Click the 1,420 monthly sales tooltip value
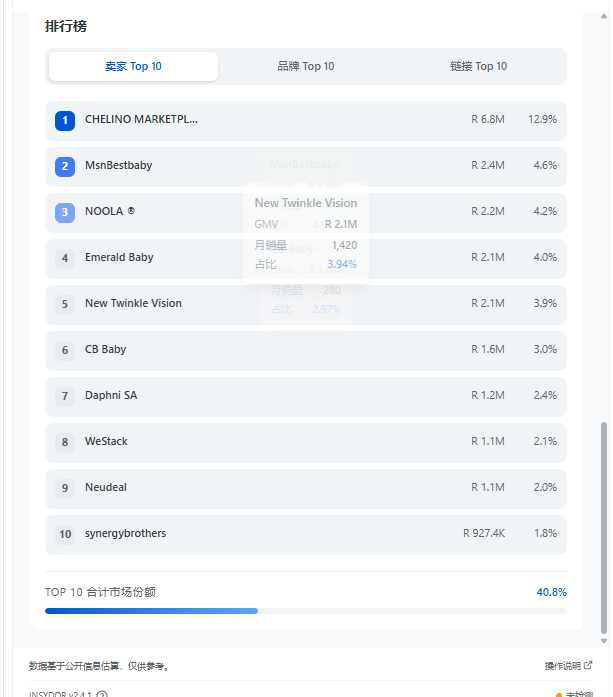Viewport: 613px width, 697px height. (x=345, y=245)
